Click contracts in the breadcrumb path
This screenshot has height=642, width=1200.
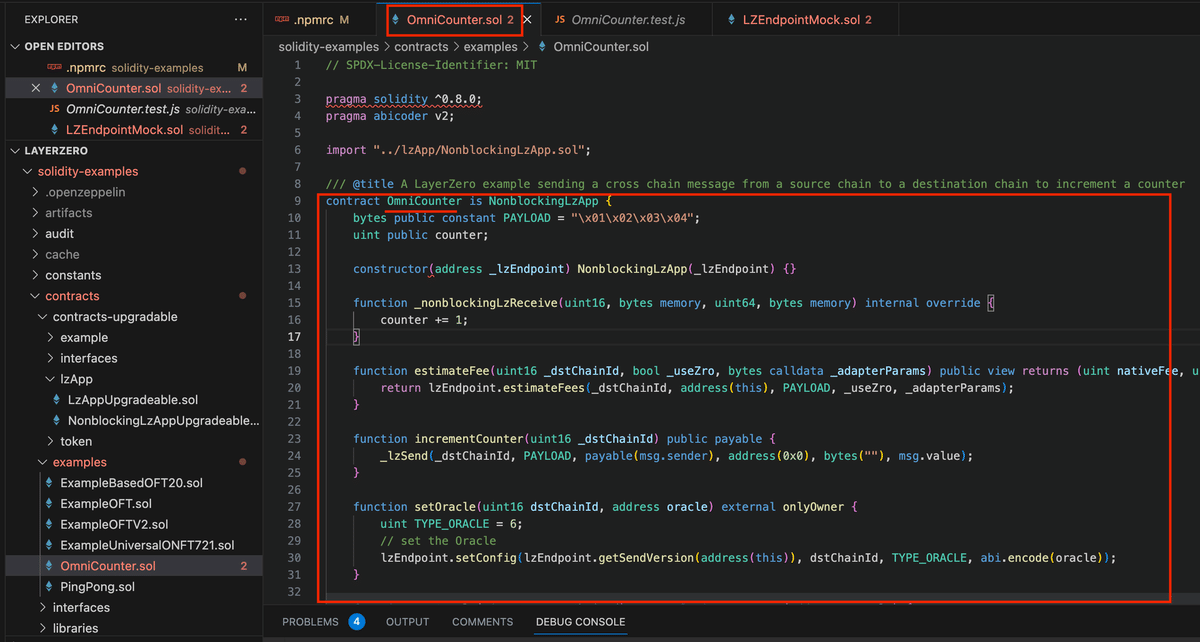pos(422,46)
